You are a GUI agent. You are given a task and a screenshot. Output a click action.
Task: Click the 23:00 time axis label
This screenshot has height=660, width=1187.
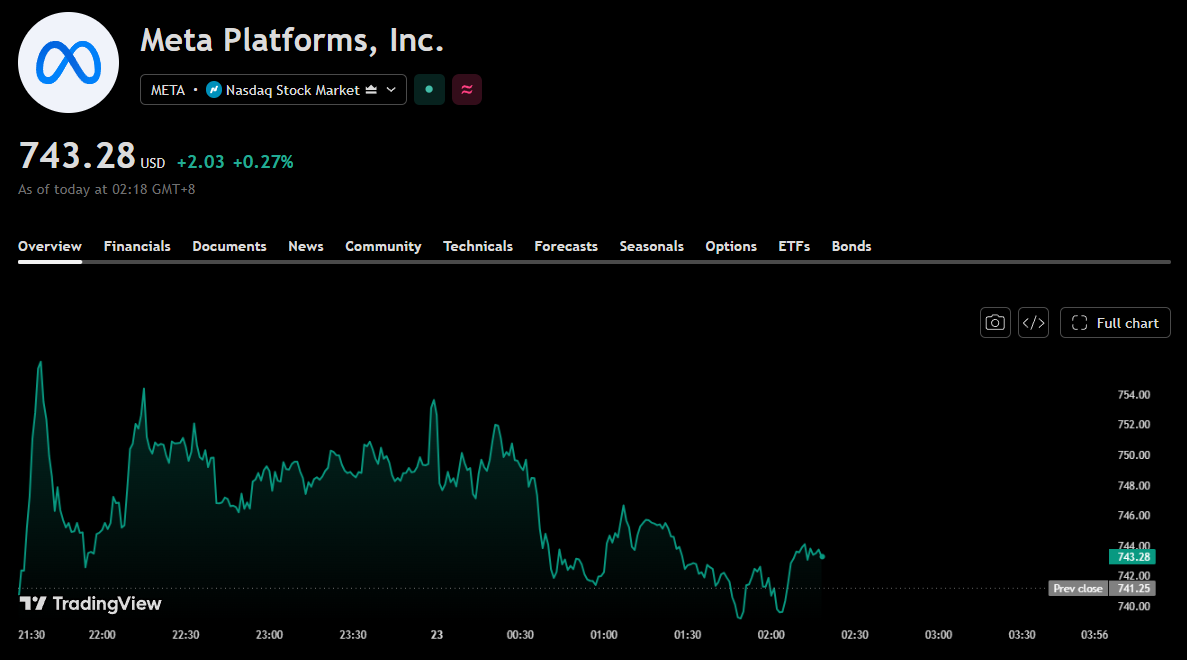pyautogui.click(x=269, y=635)
